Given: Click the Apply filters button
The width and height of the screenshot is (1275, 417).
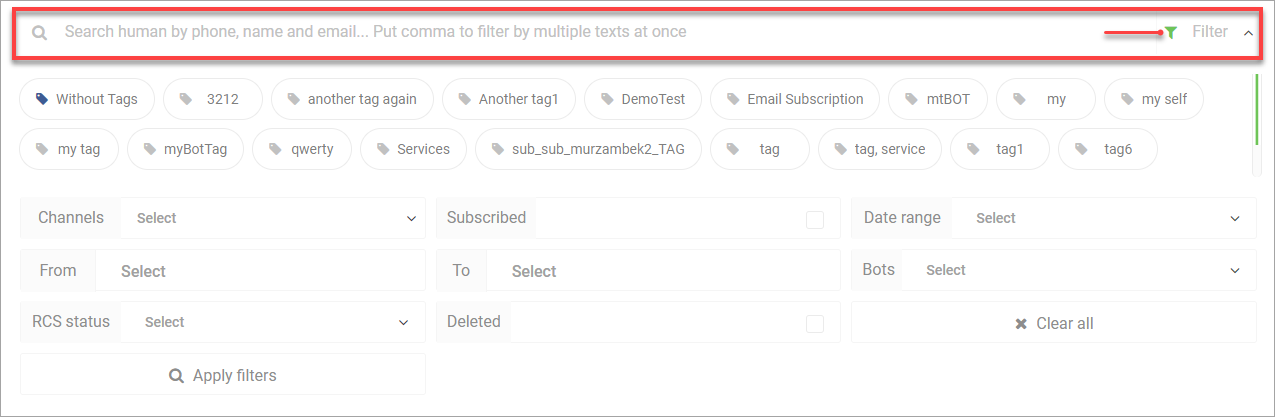Looking at the screenshot, I should click(x=223, y=375).
